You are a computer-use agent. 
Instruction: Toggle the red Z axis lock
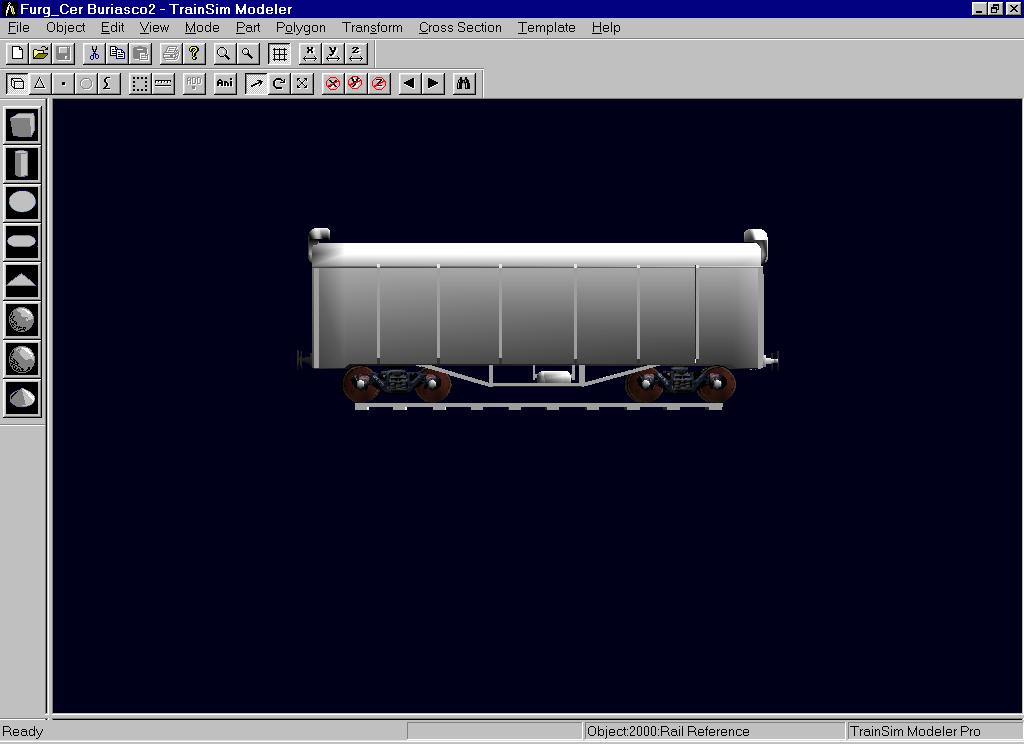[379, 83]
